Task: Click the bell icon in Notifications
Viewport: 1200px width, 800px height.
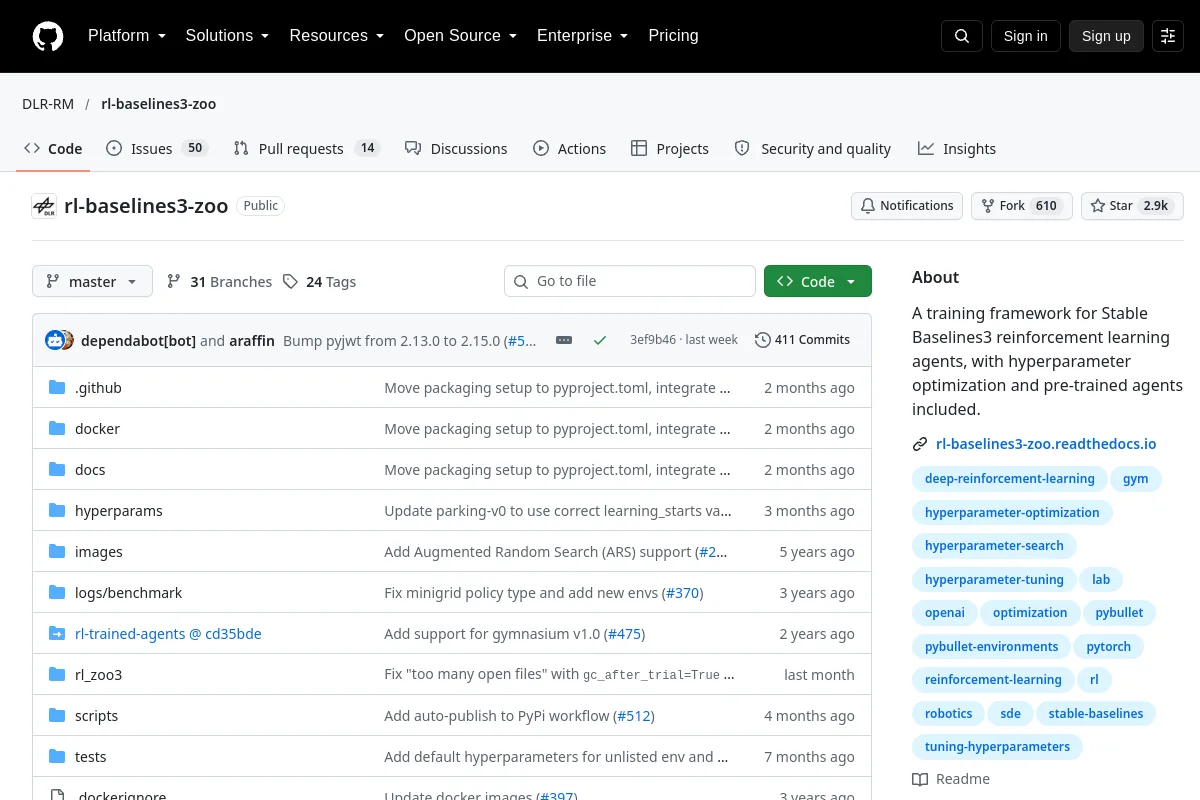Action: [868, 206]
